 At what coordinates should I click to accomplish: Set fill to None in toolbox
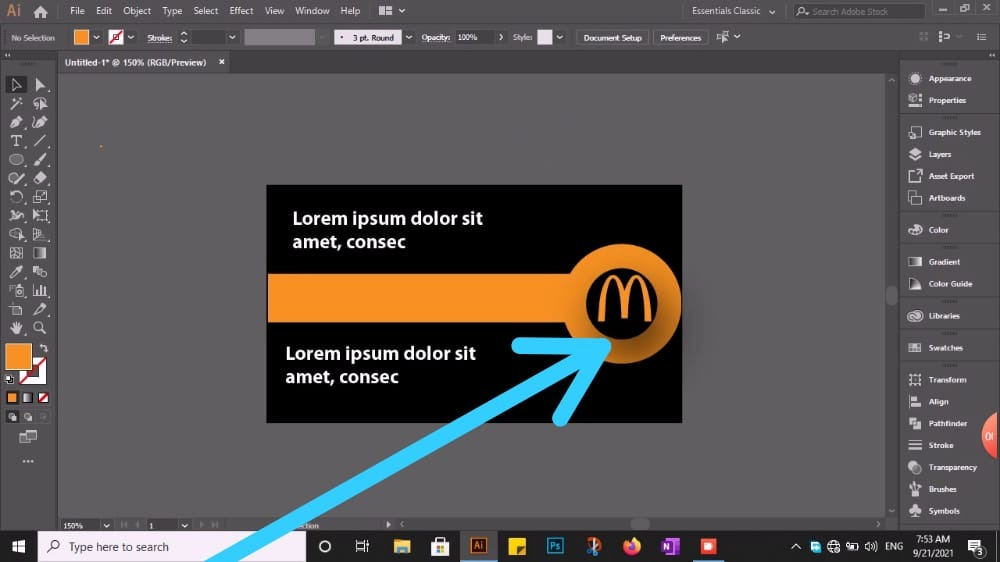pyautogui.click(x=43, y=397)
